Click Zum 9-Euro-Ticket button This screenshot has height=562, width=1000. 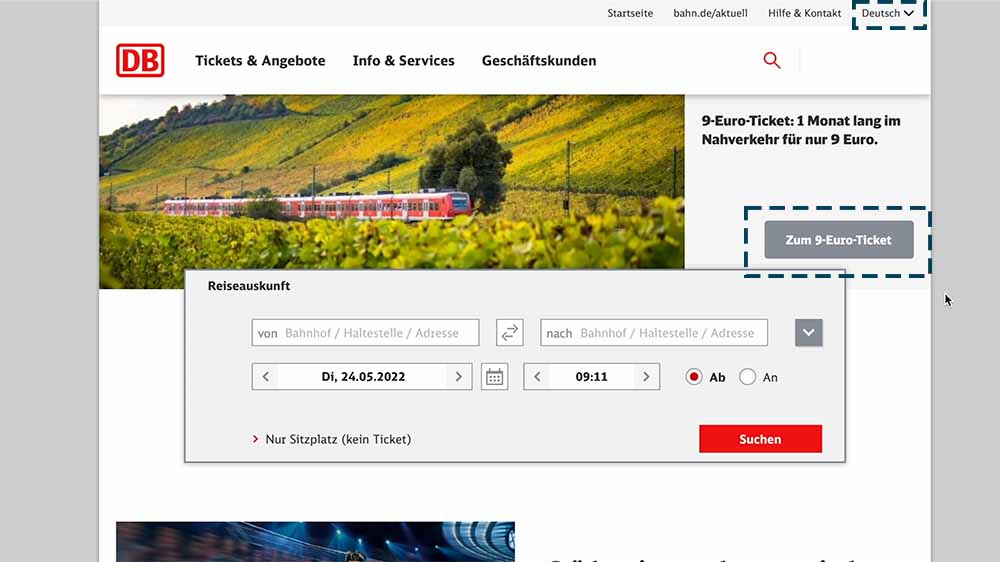839,240
